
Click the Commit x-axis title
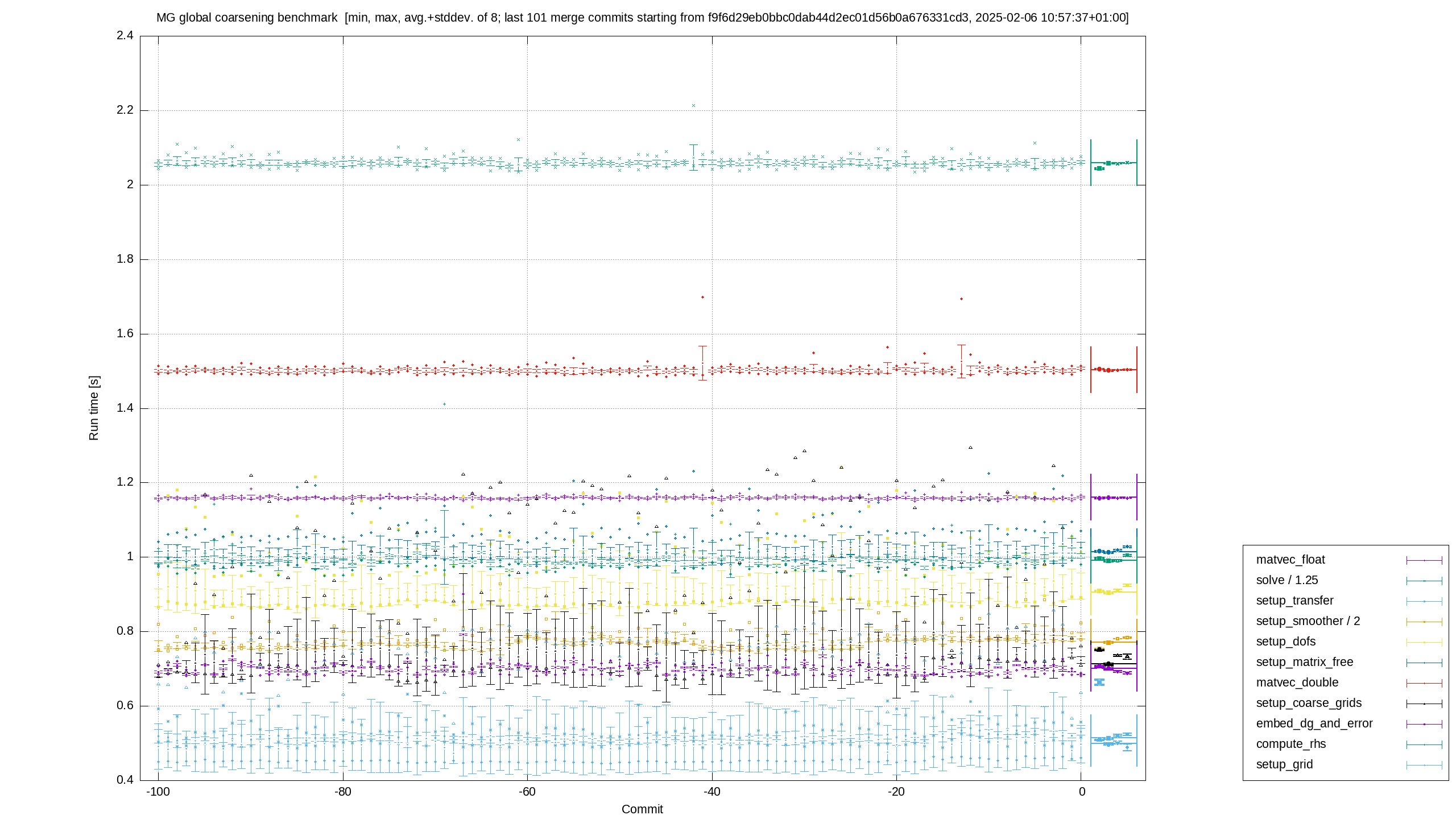pos(642,809)
